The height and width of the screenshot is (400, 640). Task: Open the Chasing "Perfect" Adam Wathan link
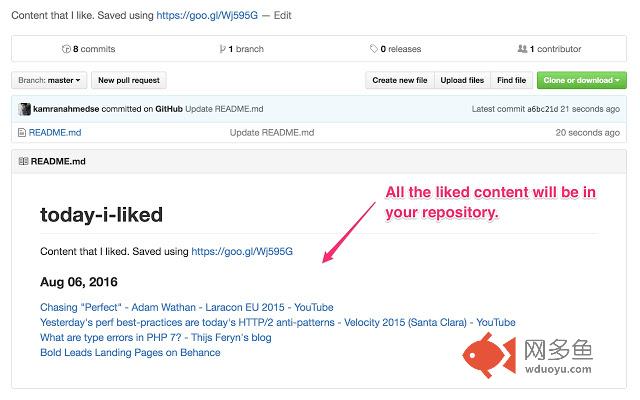coord(187,307)
